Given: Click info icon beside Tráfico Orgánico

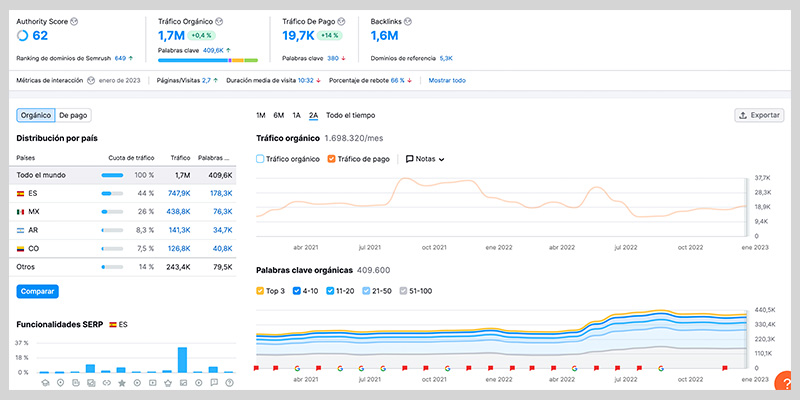Looking at the screenshot, I should pos(219,22).
